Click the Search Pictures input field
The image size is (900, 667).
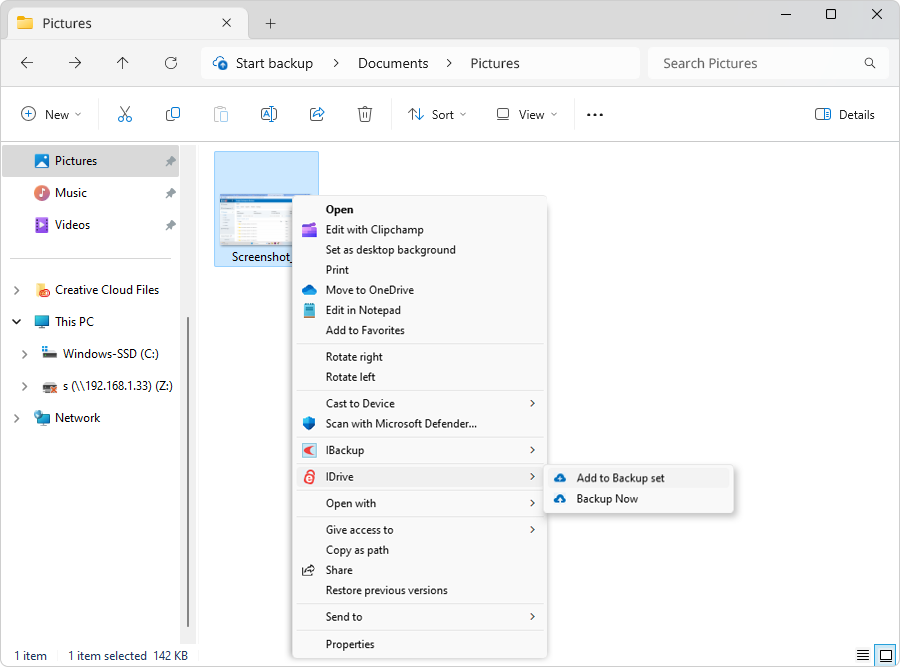pos(755,63)
